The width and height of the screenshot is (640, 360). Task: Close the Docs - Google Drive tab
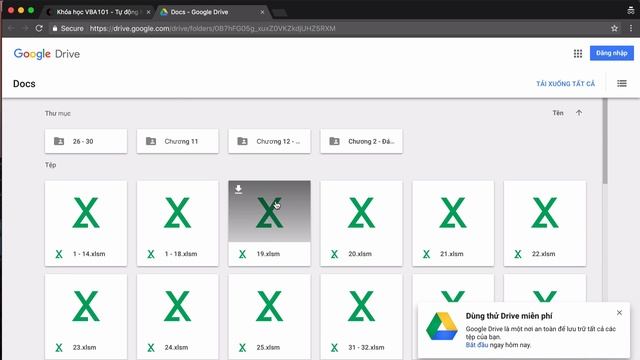[262, 12]
